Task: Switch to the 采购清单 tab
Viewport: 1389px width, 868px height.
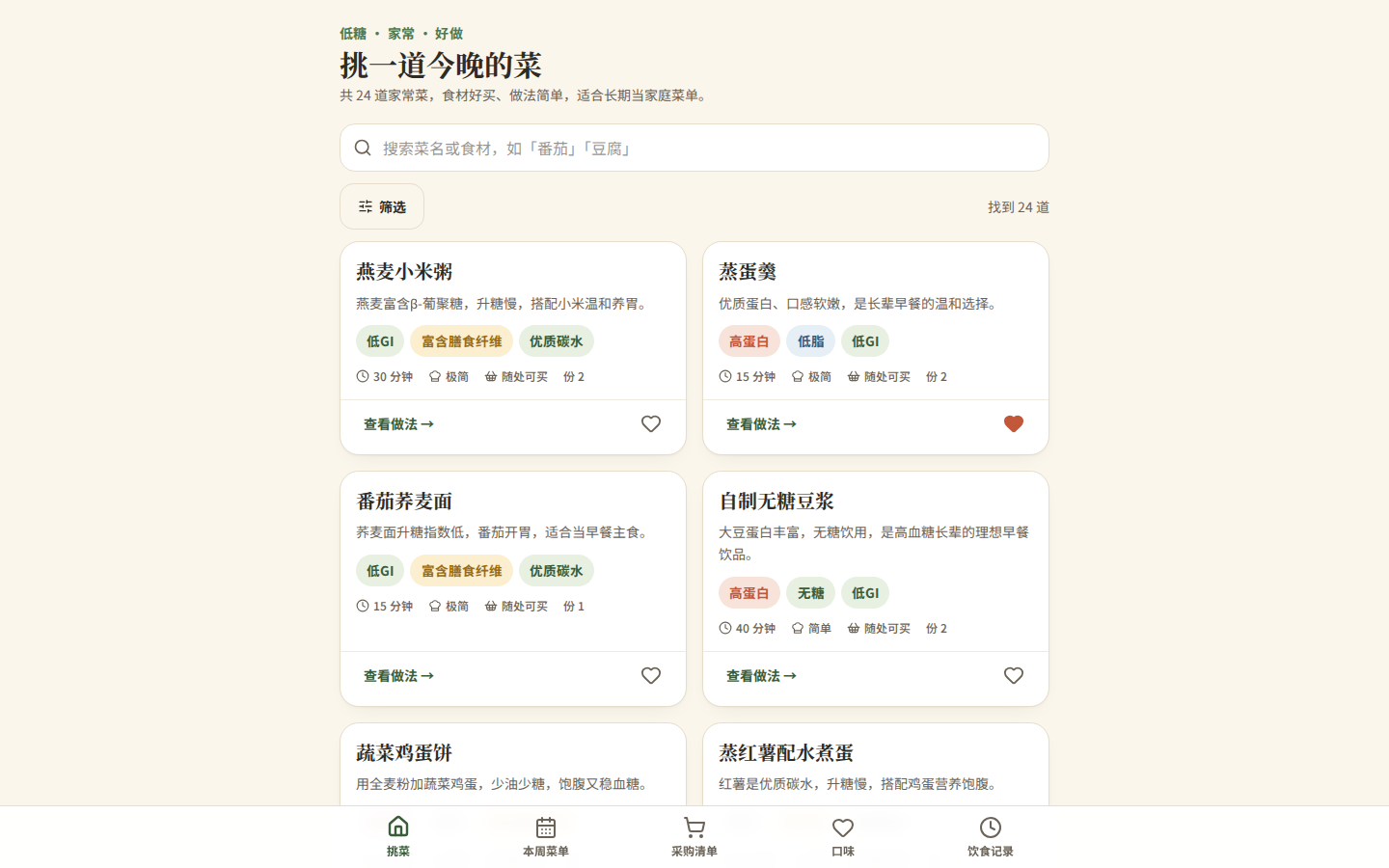Action: click(694, 836)
